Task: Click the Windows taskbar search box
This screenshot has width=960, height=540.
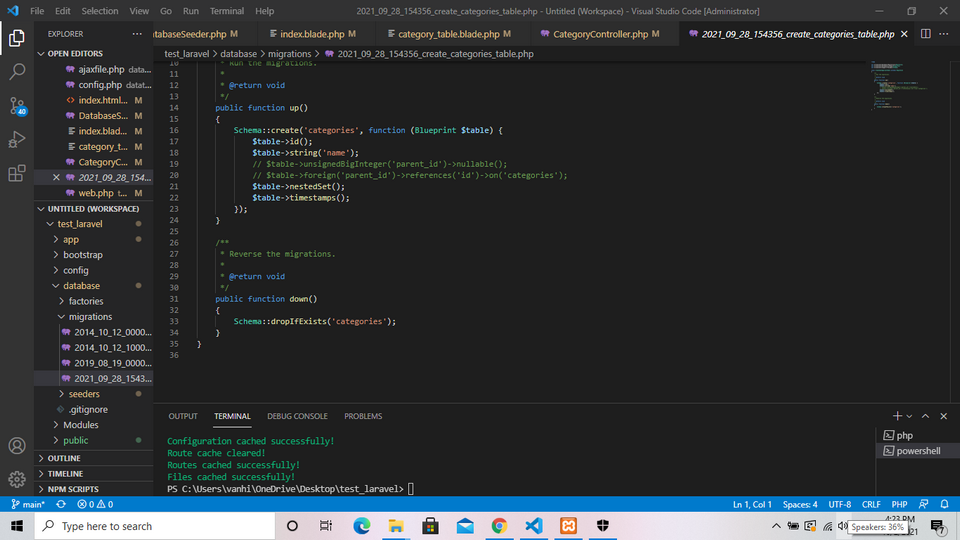Action: click(x=107, y=526)
